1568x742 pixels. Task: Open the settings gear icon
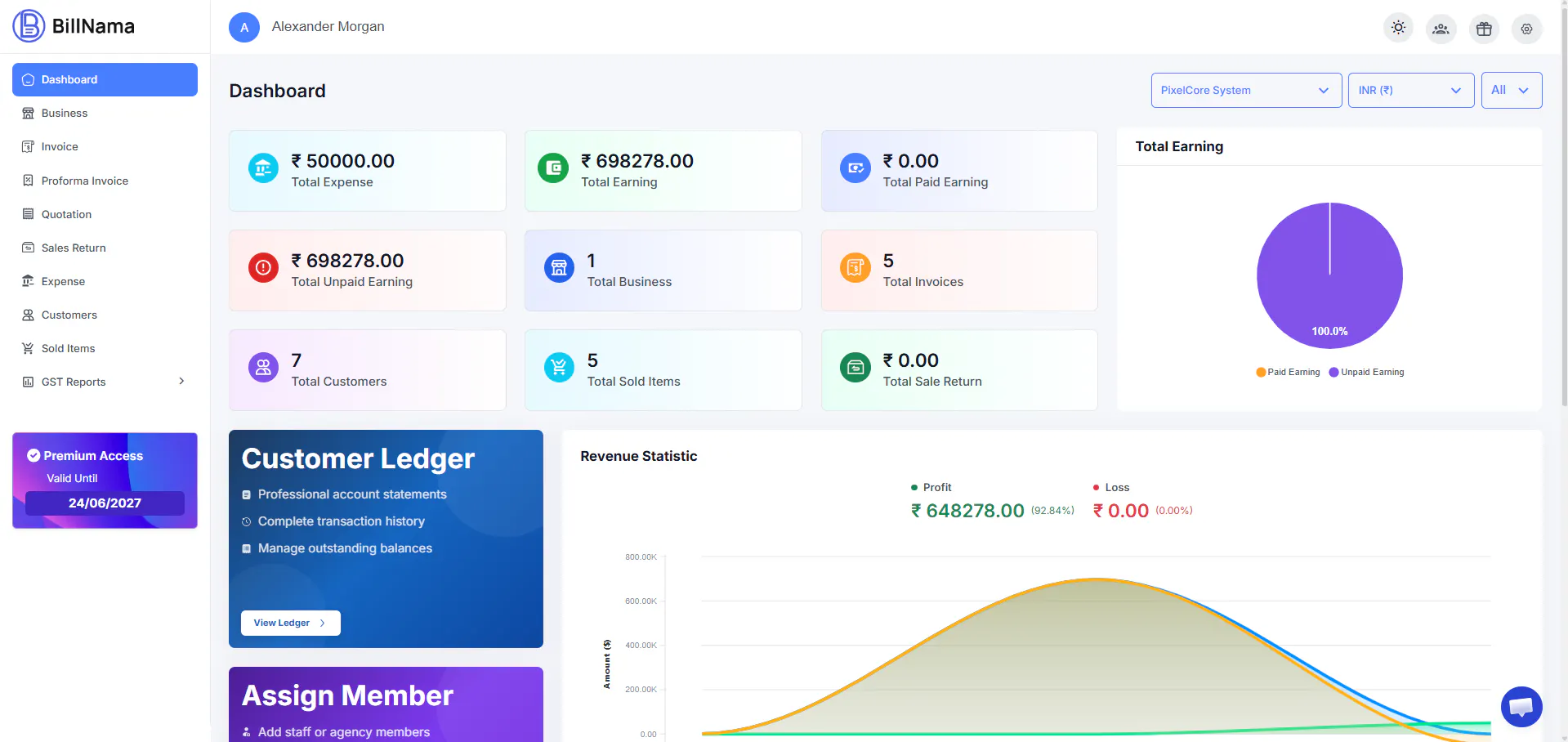pos(1526,29)
